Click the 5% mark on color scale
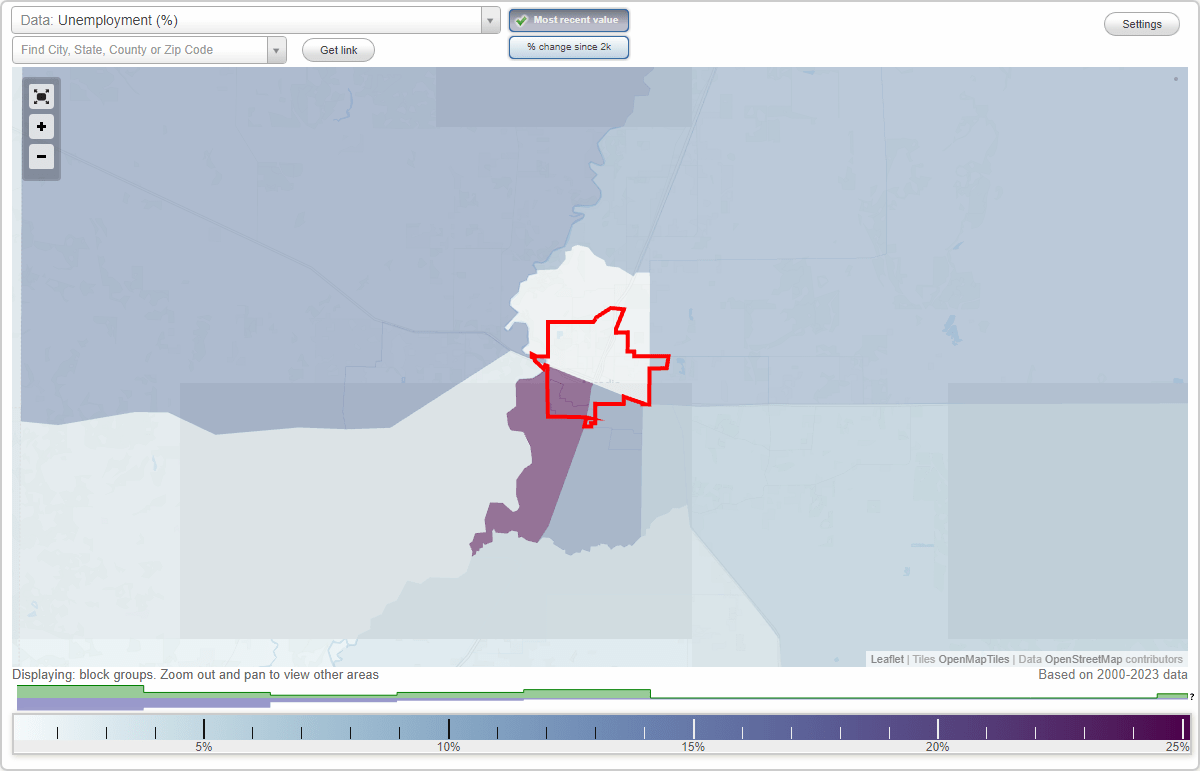 204,746
